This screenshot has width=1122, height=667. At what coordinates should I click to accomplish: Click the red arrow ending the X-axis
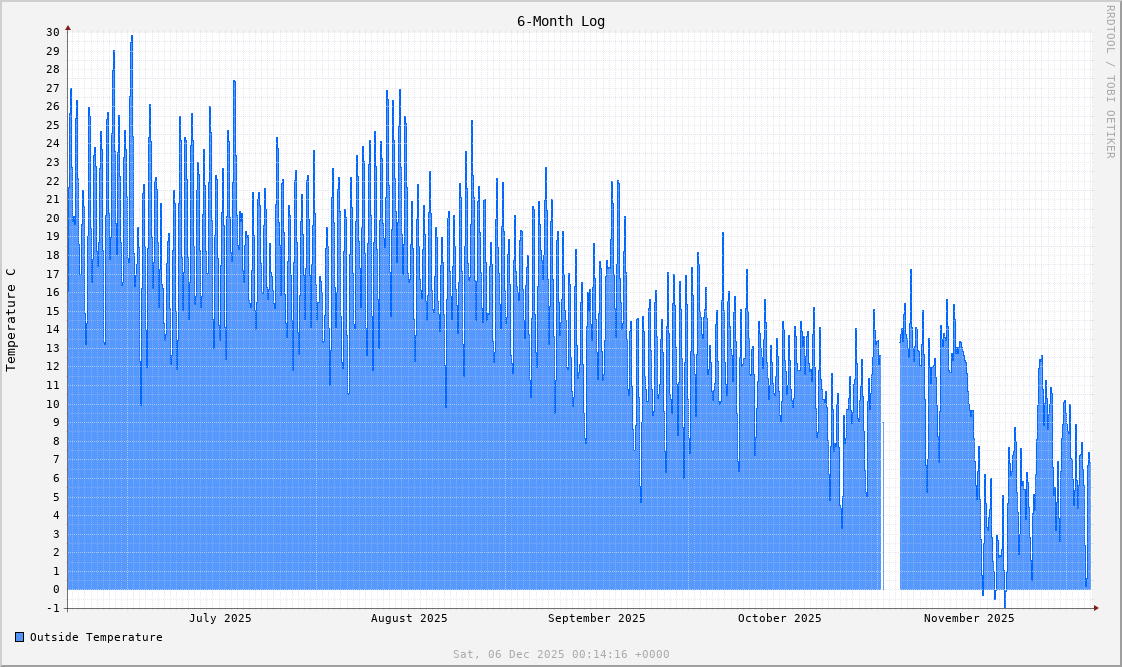click(x=1093, y=604)
